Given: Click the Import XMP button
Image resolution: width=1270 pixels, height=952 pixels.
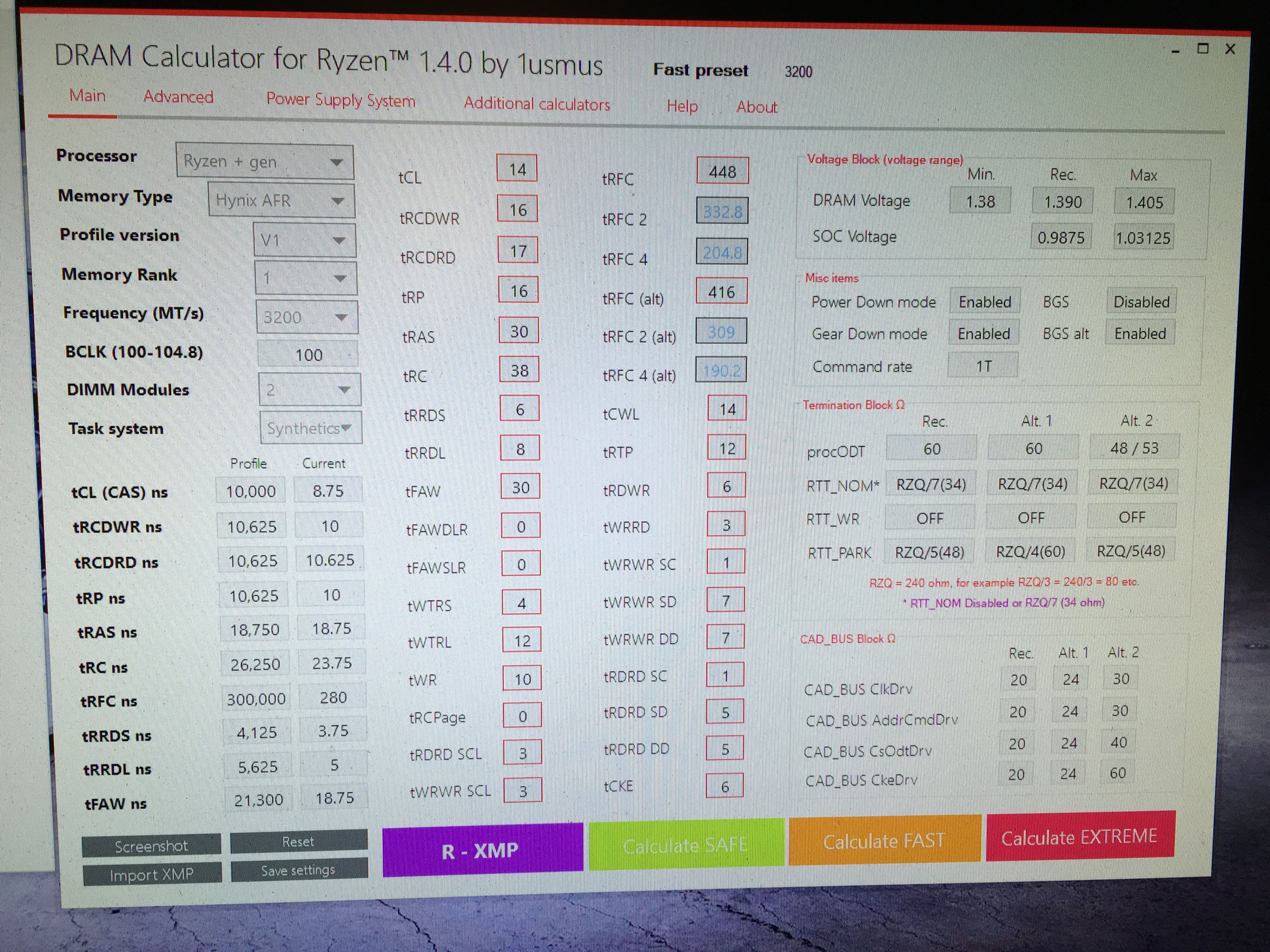Looking at the screenshot, I should [x=151, y=874].
